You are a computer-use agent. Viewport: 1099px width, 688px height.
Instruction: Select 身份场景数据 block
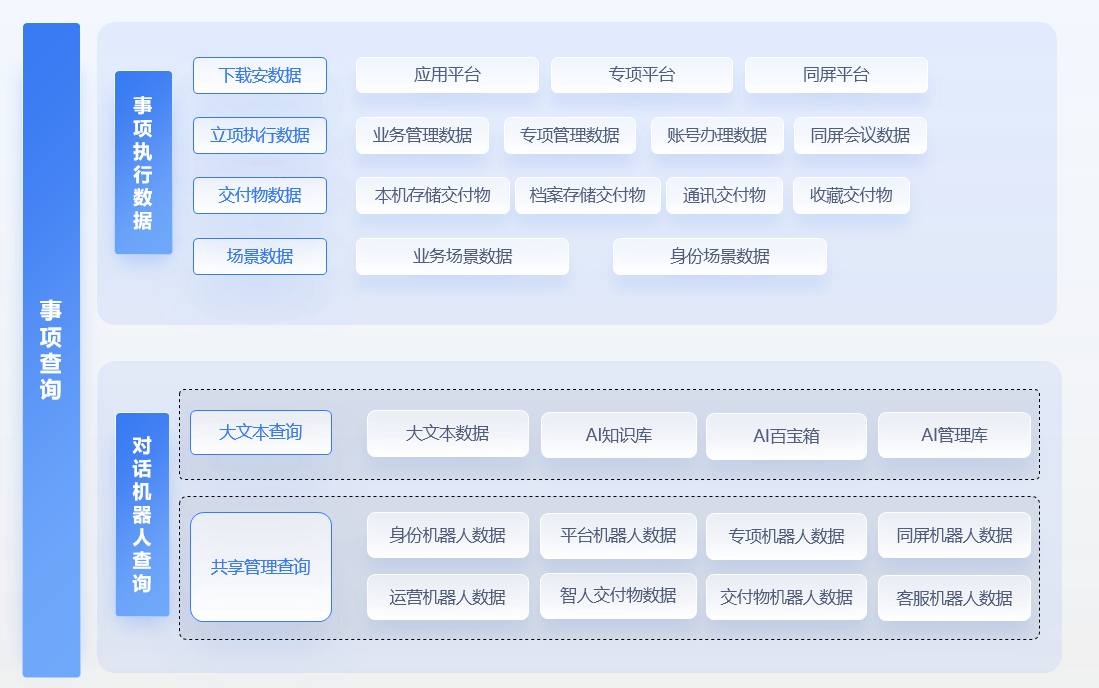719,256
